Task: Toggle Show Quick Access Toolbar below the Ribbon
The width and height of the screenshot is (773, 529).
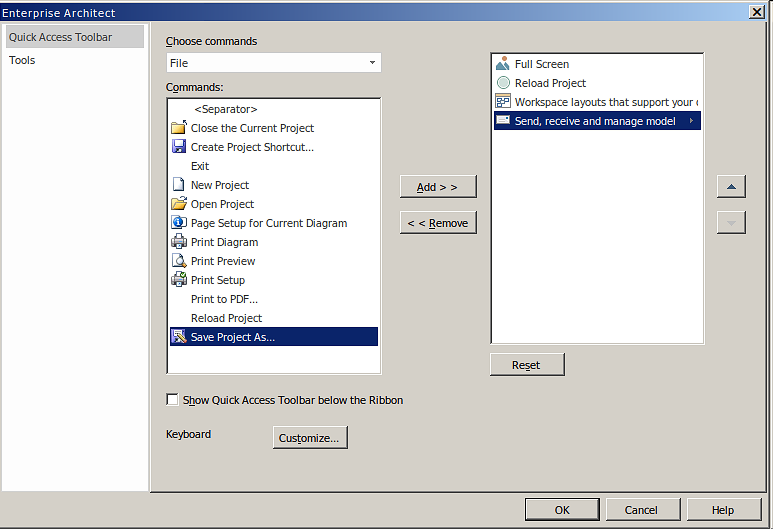Action: coord(173,400)
